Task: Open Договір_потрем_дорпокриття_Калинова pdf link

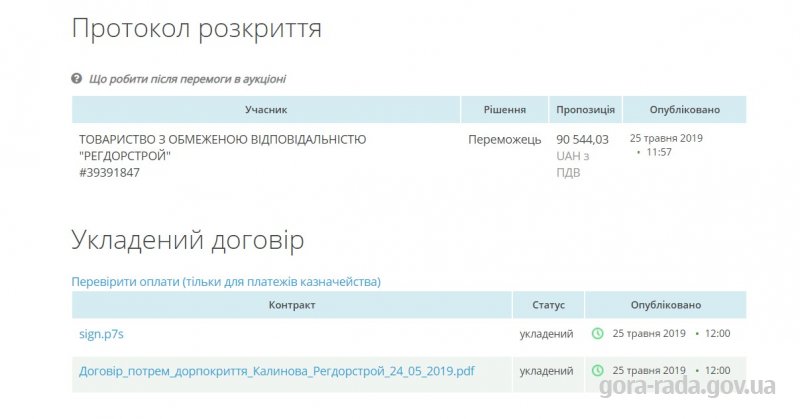Action: tap(277, 371)
